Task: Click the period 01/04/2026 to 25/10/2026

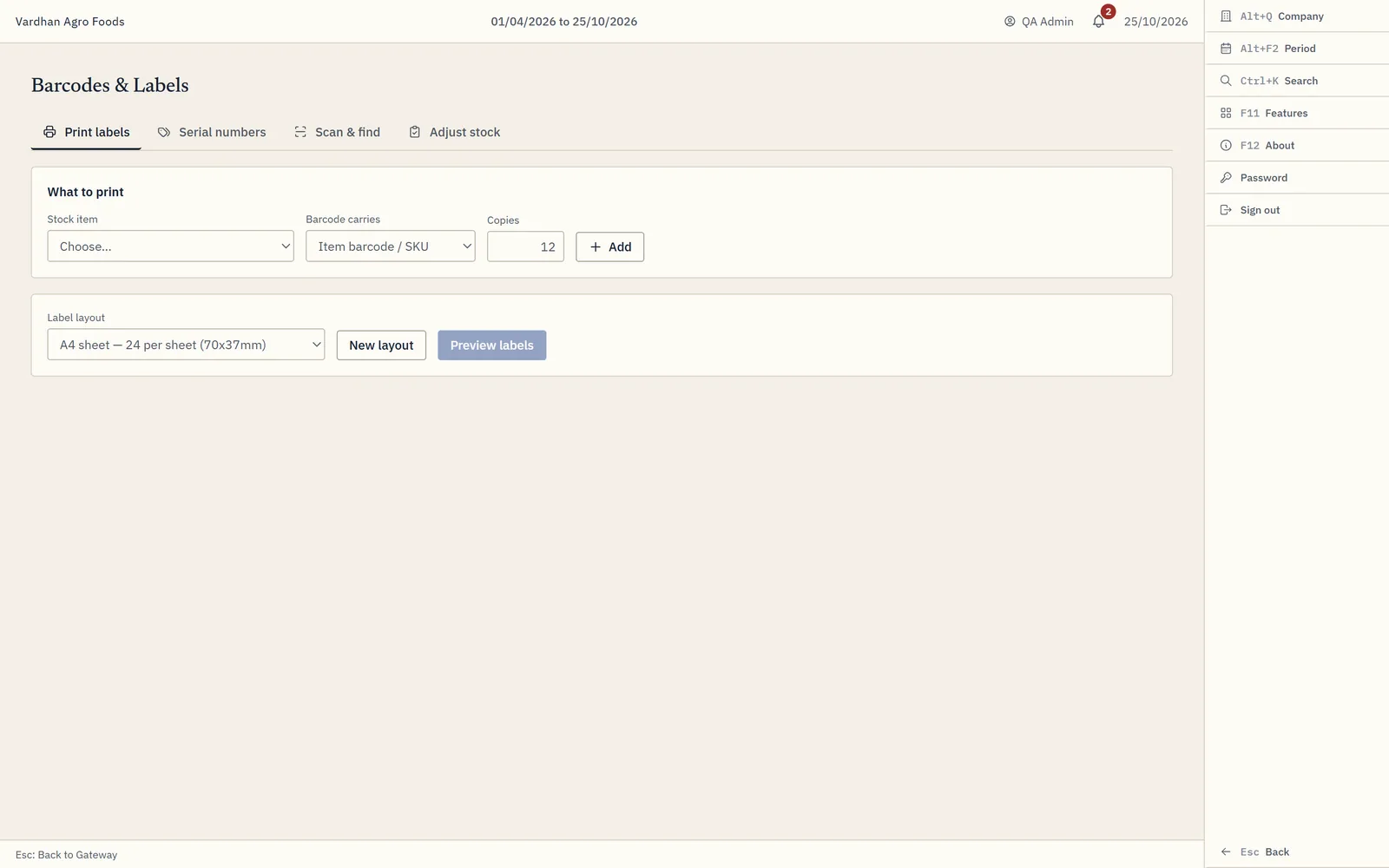Action: point(563,22)
